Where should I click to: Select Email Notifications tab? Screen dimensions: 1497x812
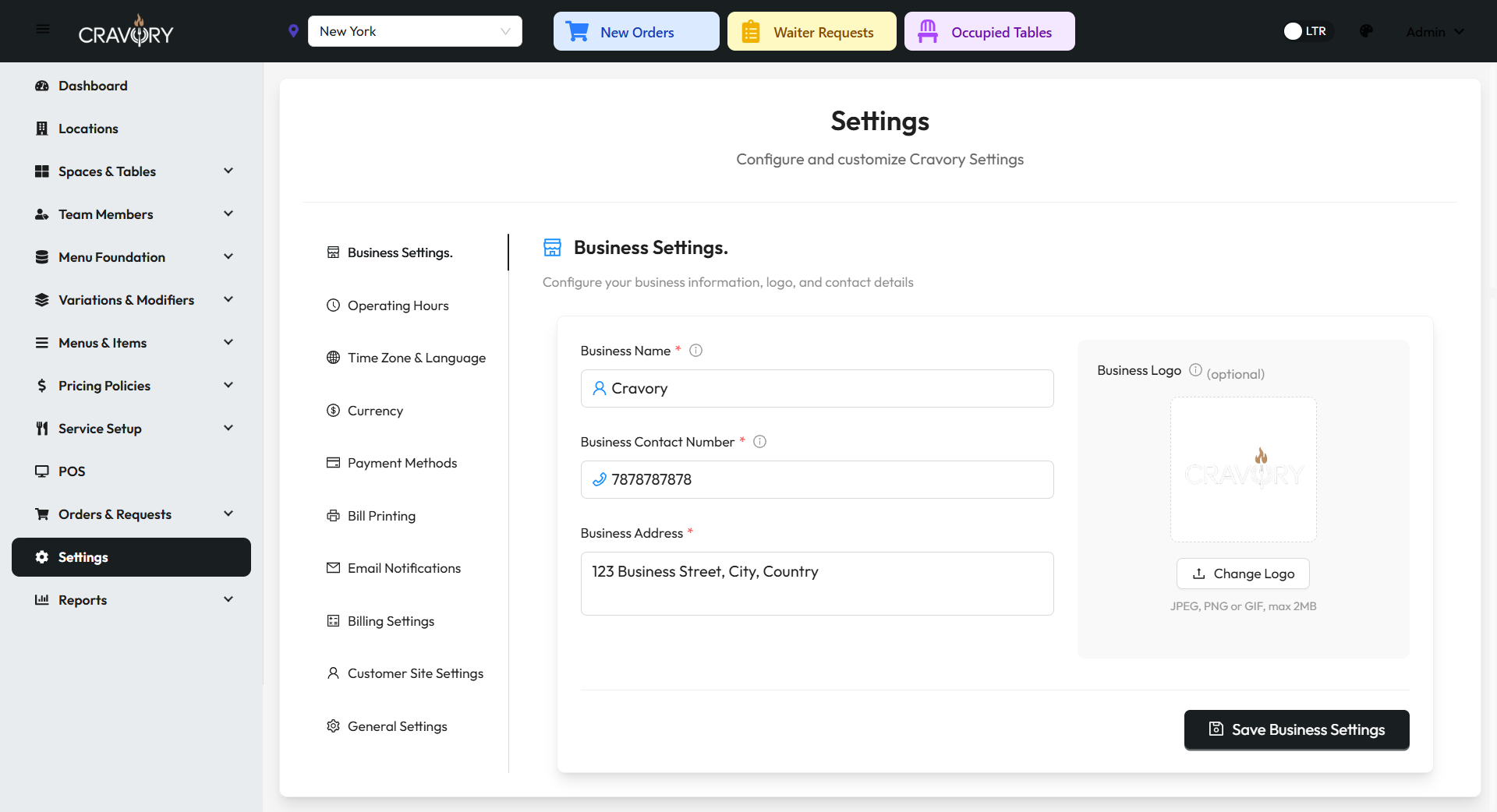pyautogui.click(x=405, y=568)
